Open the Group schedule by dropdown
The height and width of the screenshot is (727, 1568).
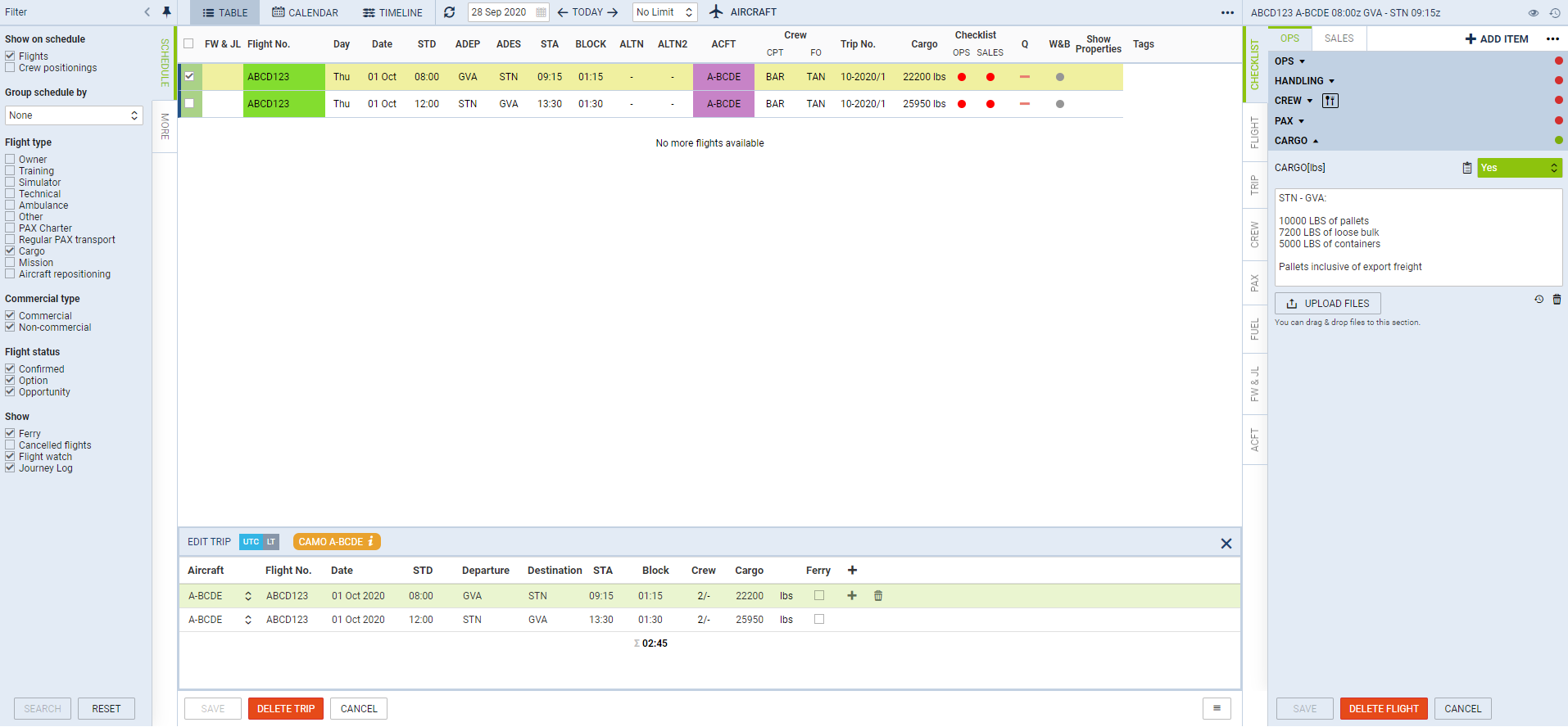click(x=74, y=115)
